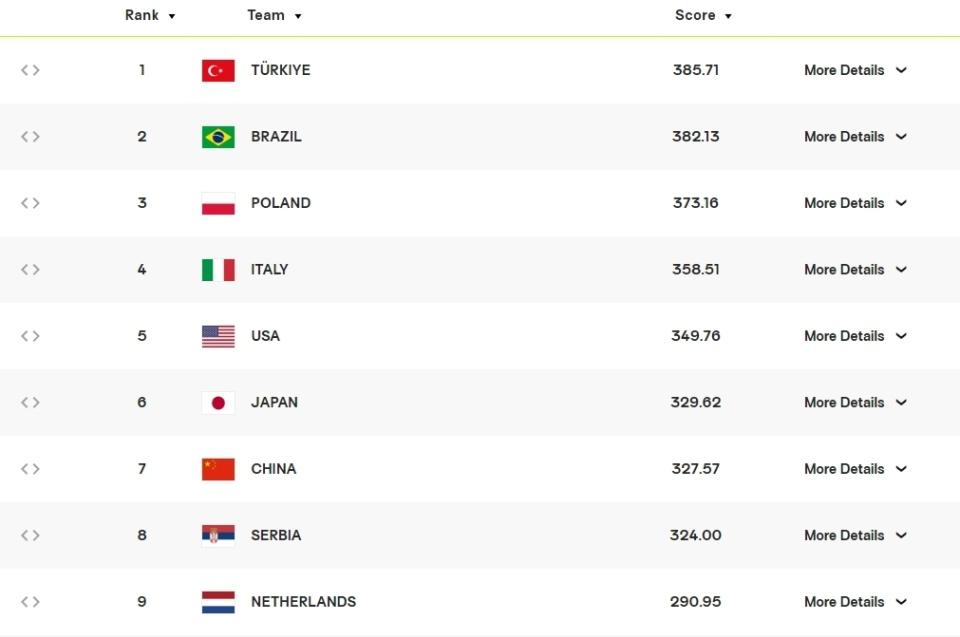This screenshot has height=637, width=960.
Task: Click the rank movement arrows beside Türkiye
Action: pyautogui.click(x=30, y=70)
